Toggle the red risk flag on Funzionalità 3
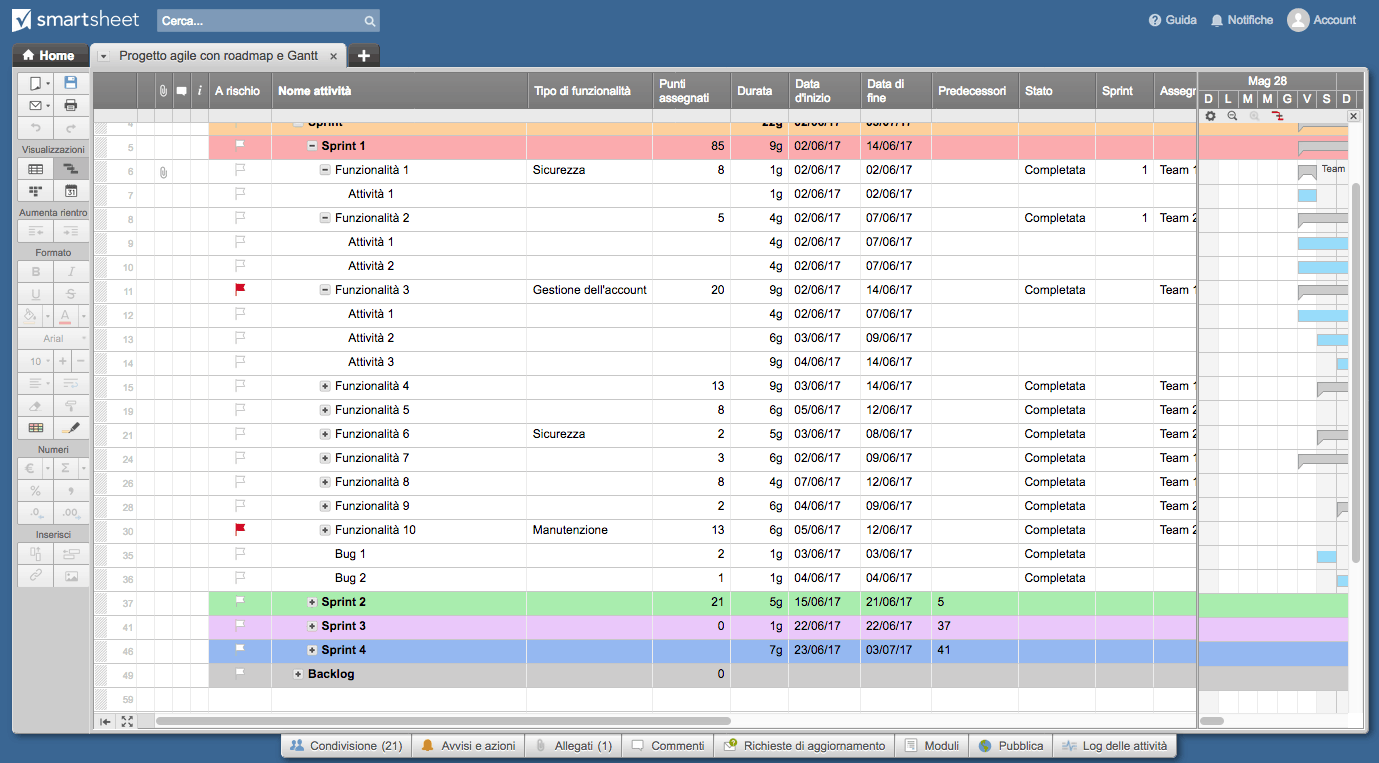 [x=239, y=289]
